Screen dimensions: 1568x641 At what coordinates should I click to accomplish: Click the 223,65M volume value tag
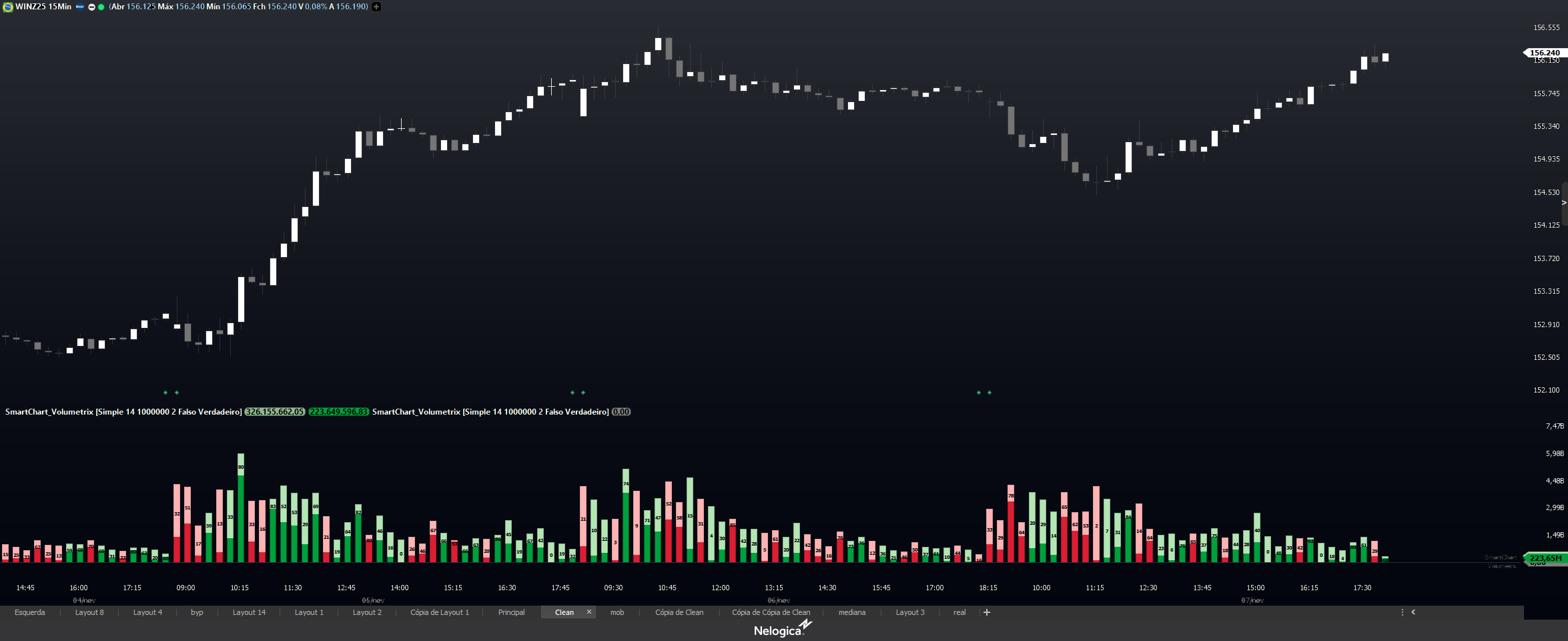1545,558
